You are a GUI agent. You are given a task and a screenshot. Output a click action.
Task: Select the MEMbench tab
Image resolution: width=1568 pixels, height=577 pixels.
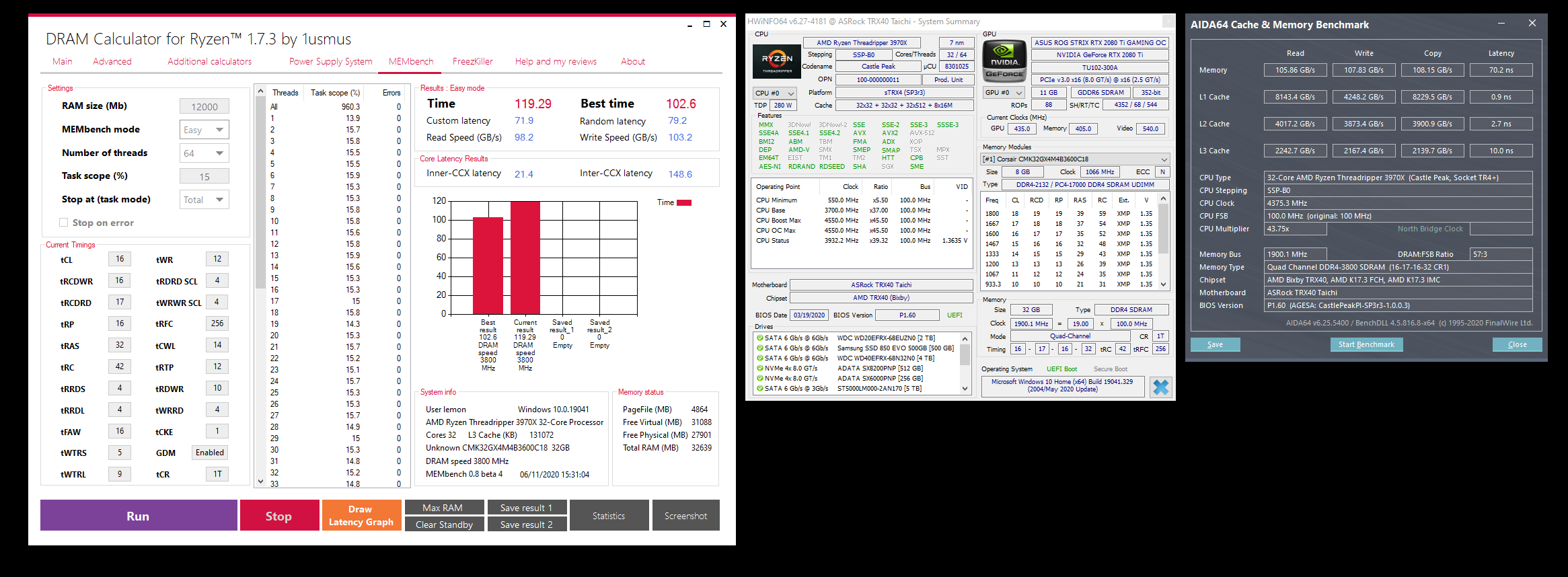click(411, 61)
